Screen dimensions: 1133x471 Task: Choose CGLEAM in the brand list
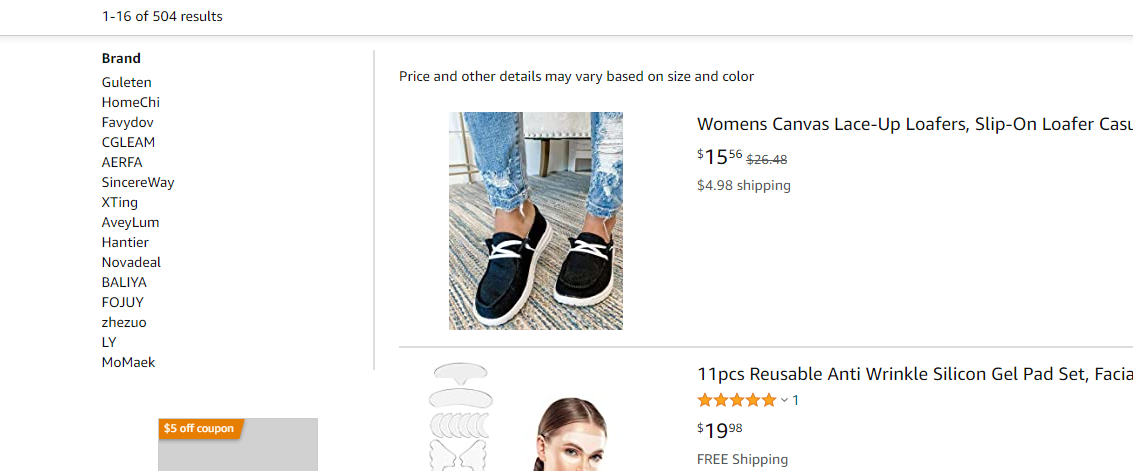point(129,142)
